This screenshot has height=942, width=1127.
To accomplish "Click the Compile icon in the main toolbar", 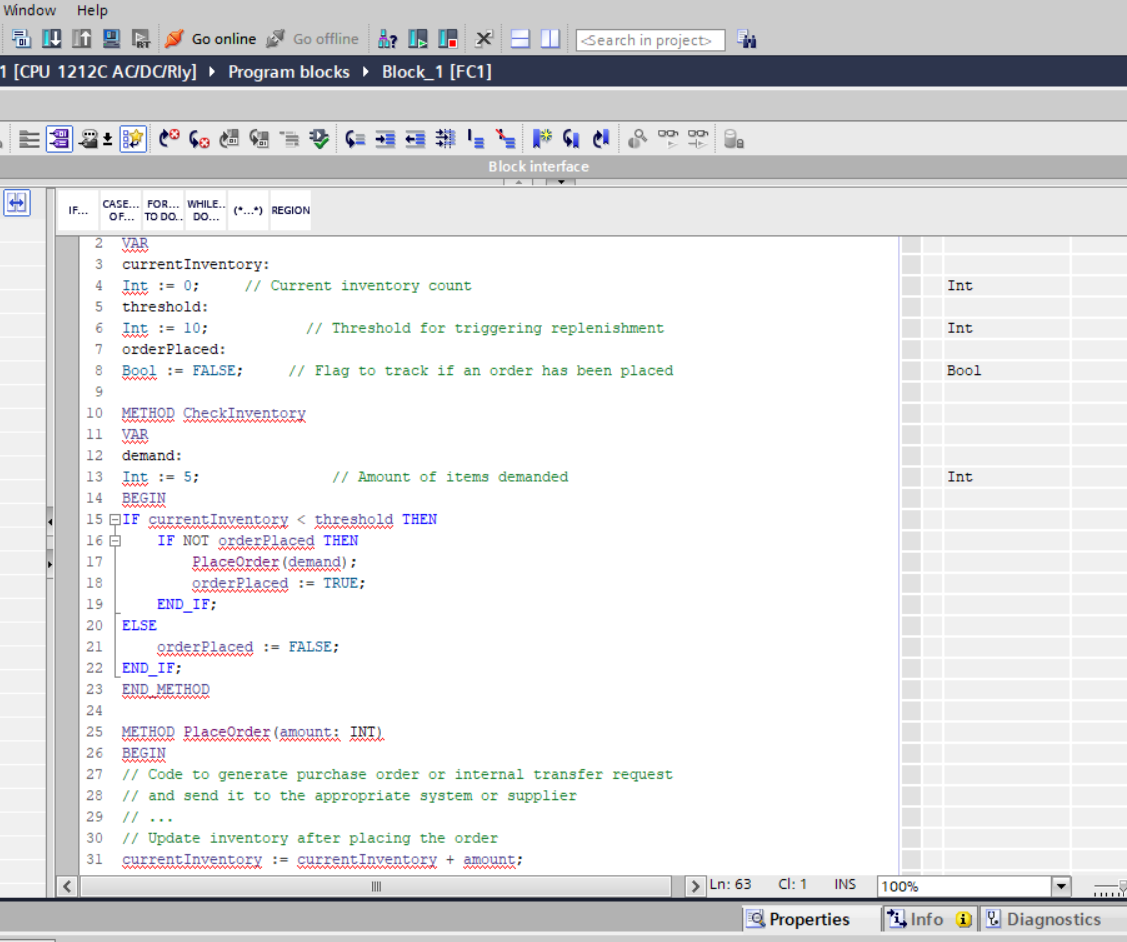I will pyautogui.click(x=21, y=39).
